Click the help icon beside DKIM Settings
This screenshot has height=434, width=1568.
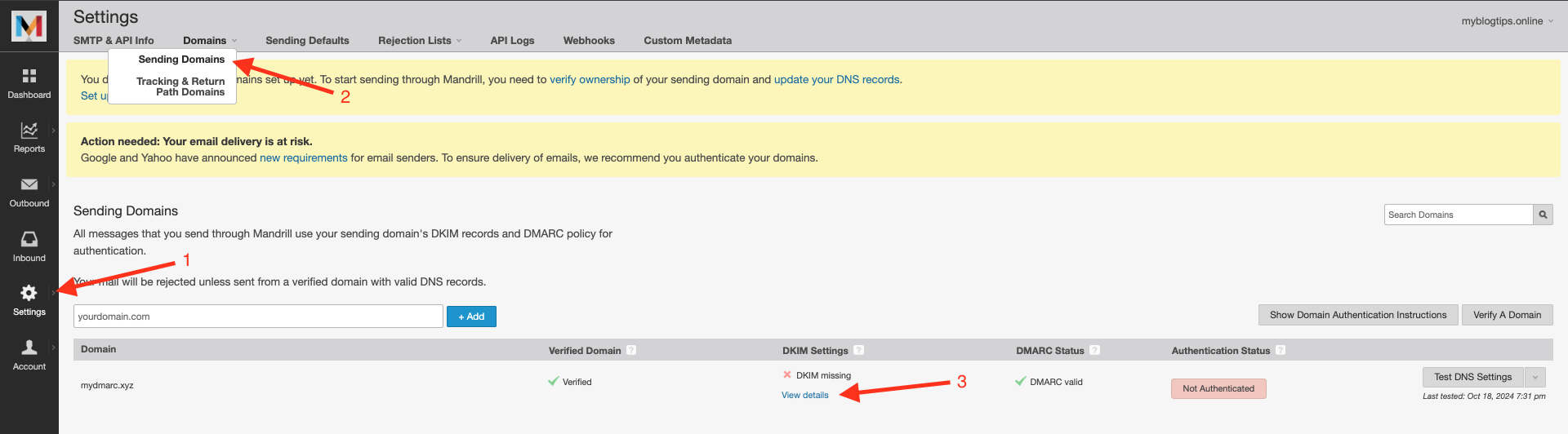click(x=858, y=350)
